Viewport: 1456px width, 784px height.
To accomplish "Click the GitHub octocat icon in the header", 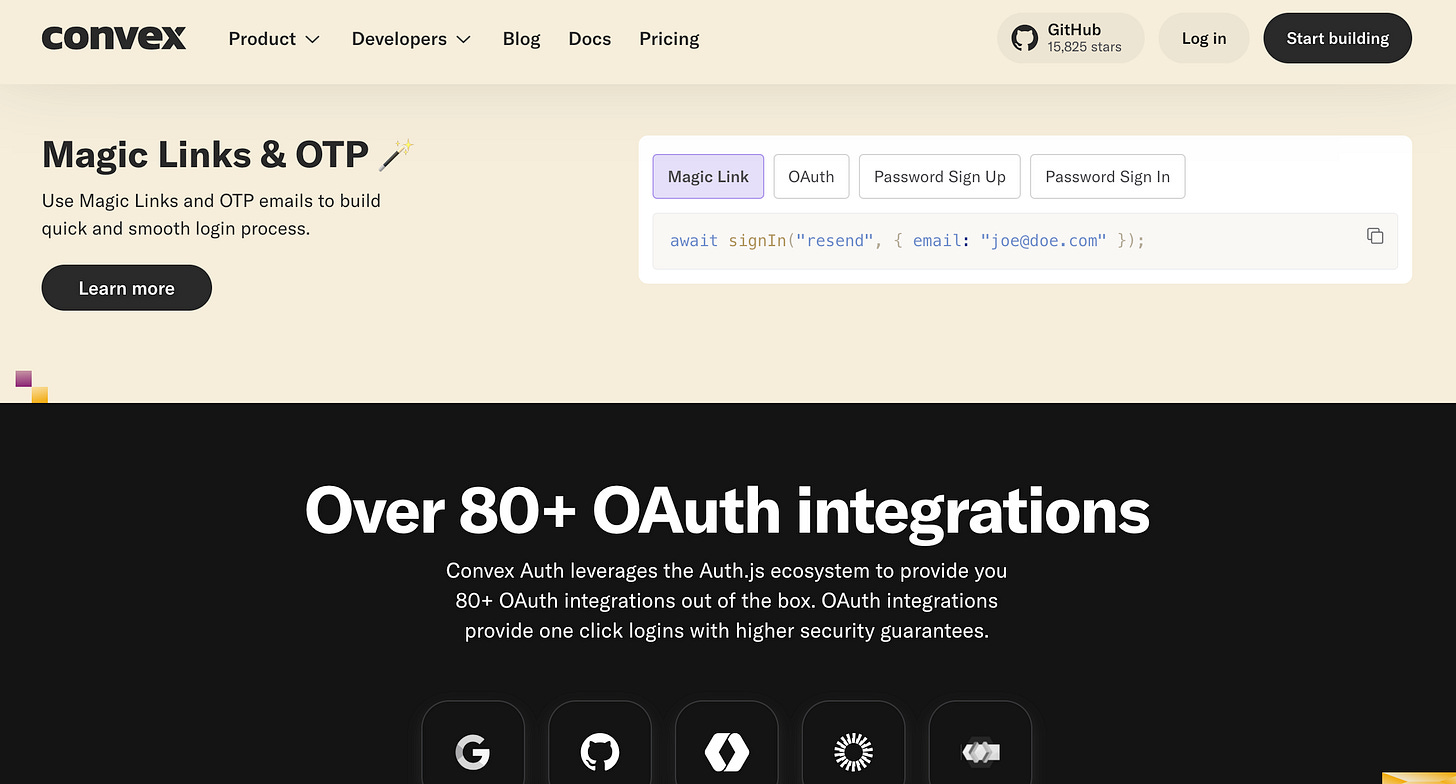I will point(1024,38).
